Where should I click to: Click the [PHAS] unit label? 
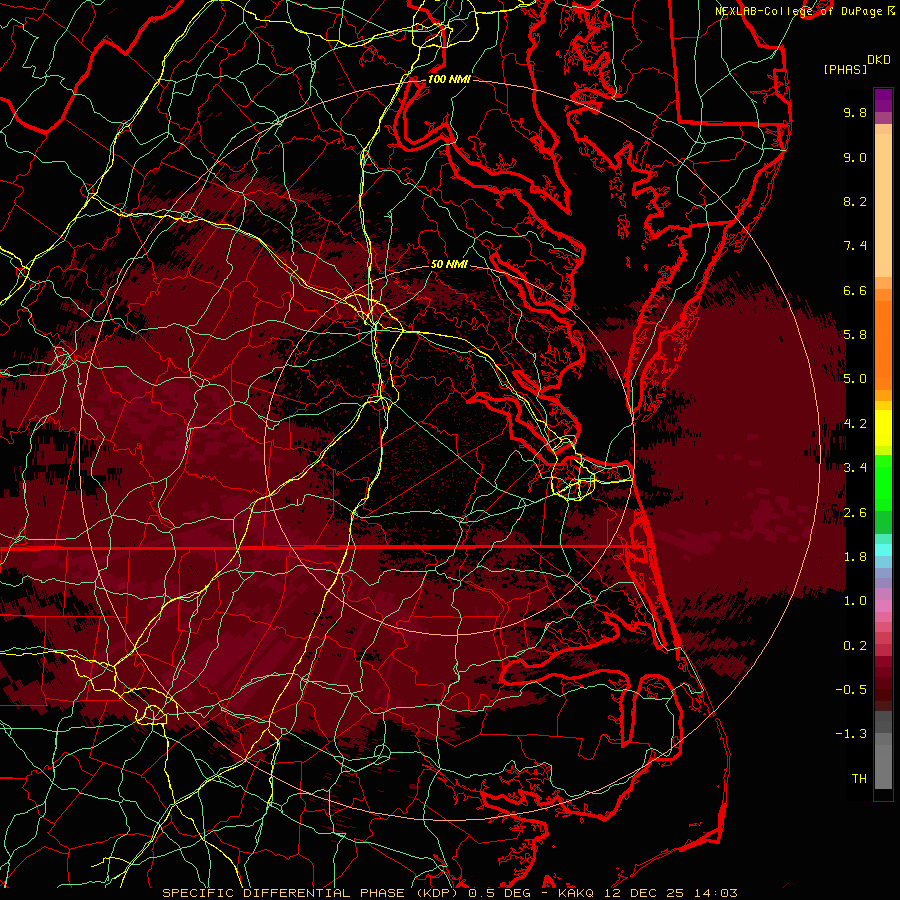click(x=845, y=70)
